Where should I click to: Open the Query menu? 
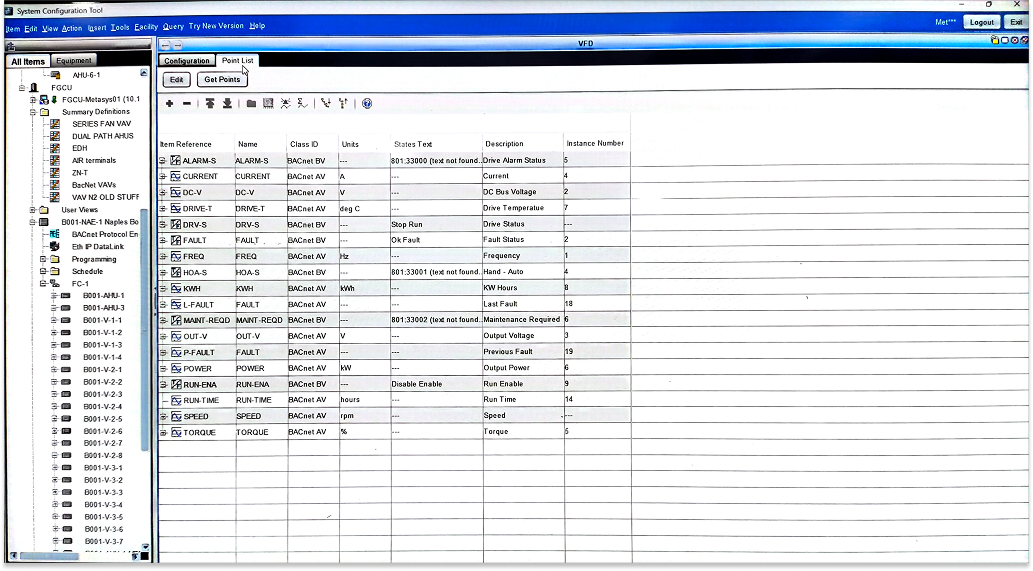173,27
